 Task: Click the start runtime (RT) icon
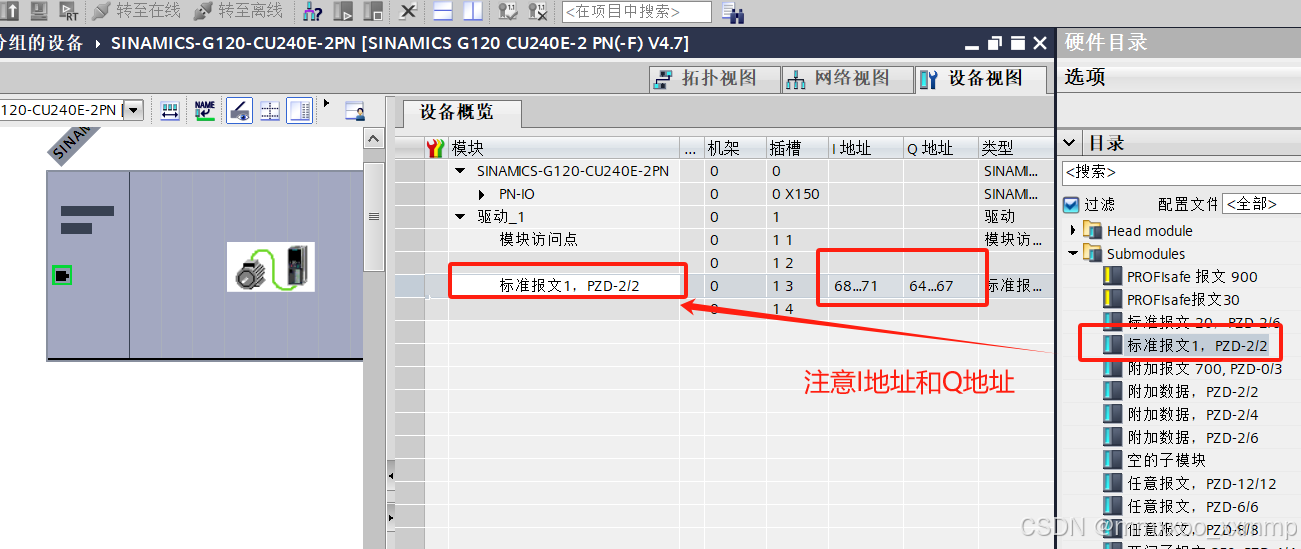pos(68,11)
